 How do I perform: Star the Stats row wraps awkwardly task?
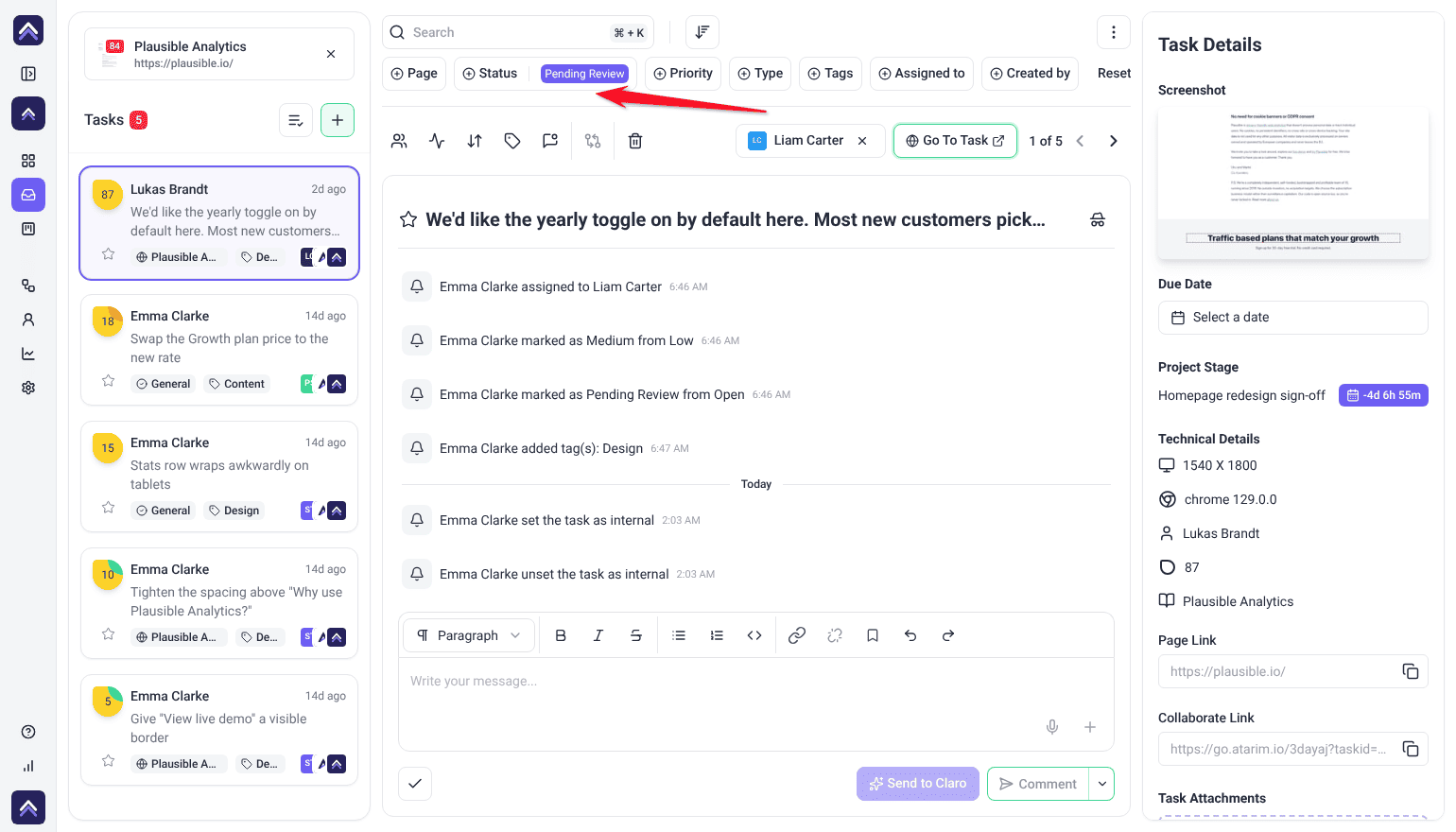click(108, 508)
